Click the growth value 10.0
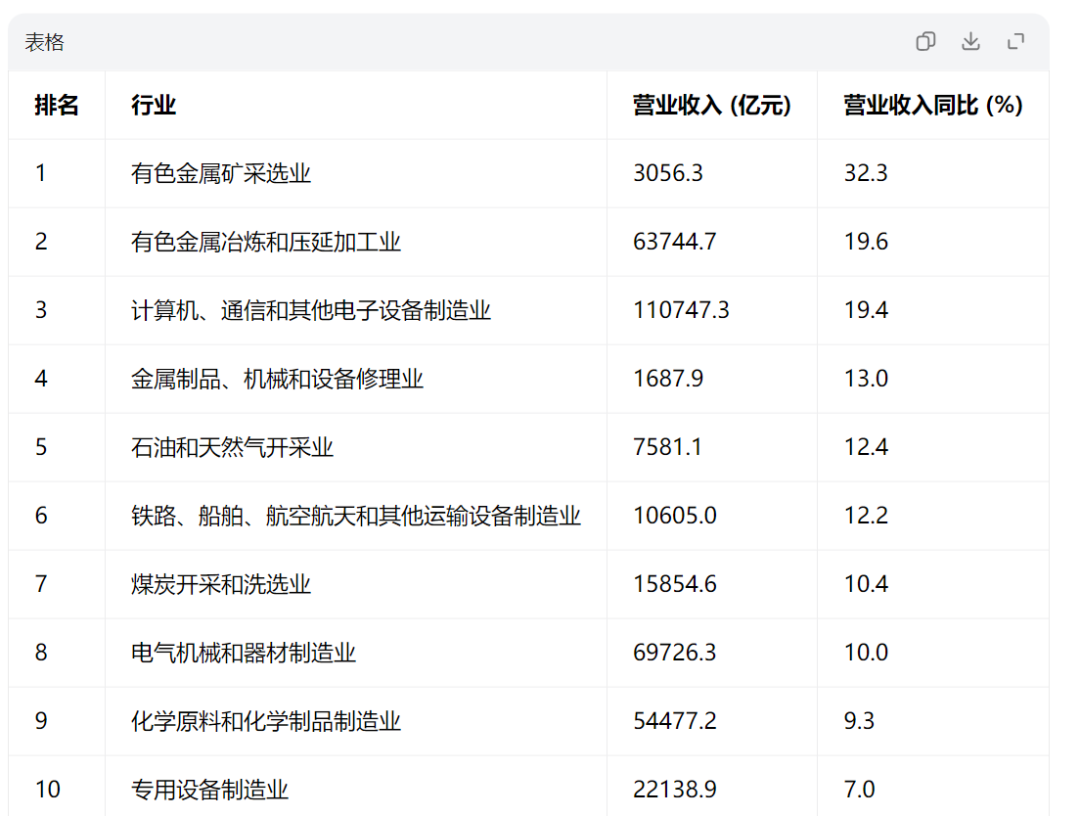Image resolution: width=1080 pixels, height=816 pixels. pyautogui.click(x=866, y=652)
